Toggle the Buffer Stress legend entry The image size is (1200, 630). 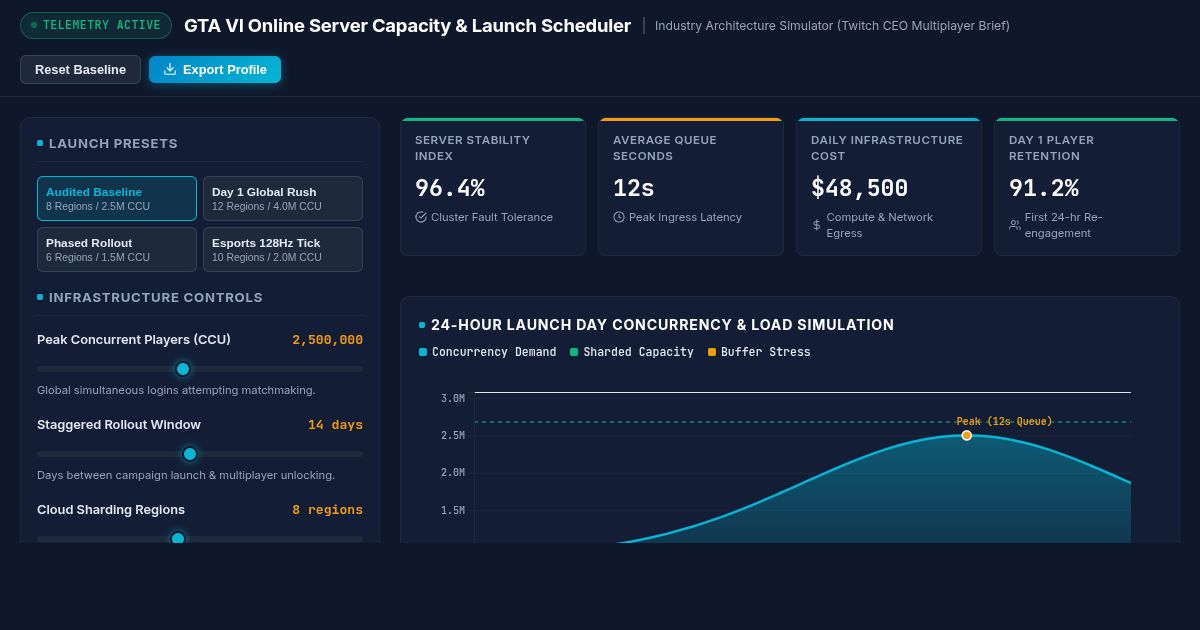click(759, 352)
